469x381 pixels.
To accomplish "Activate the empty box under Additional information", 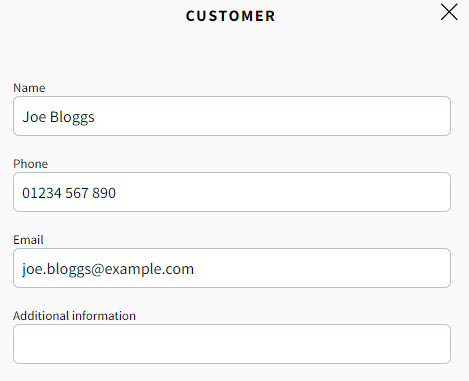I will (x=232, y=344).
